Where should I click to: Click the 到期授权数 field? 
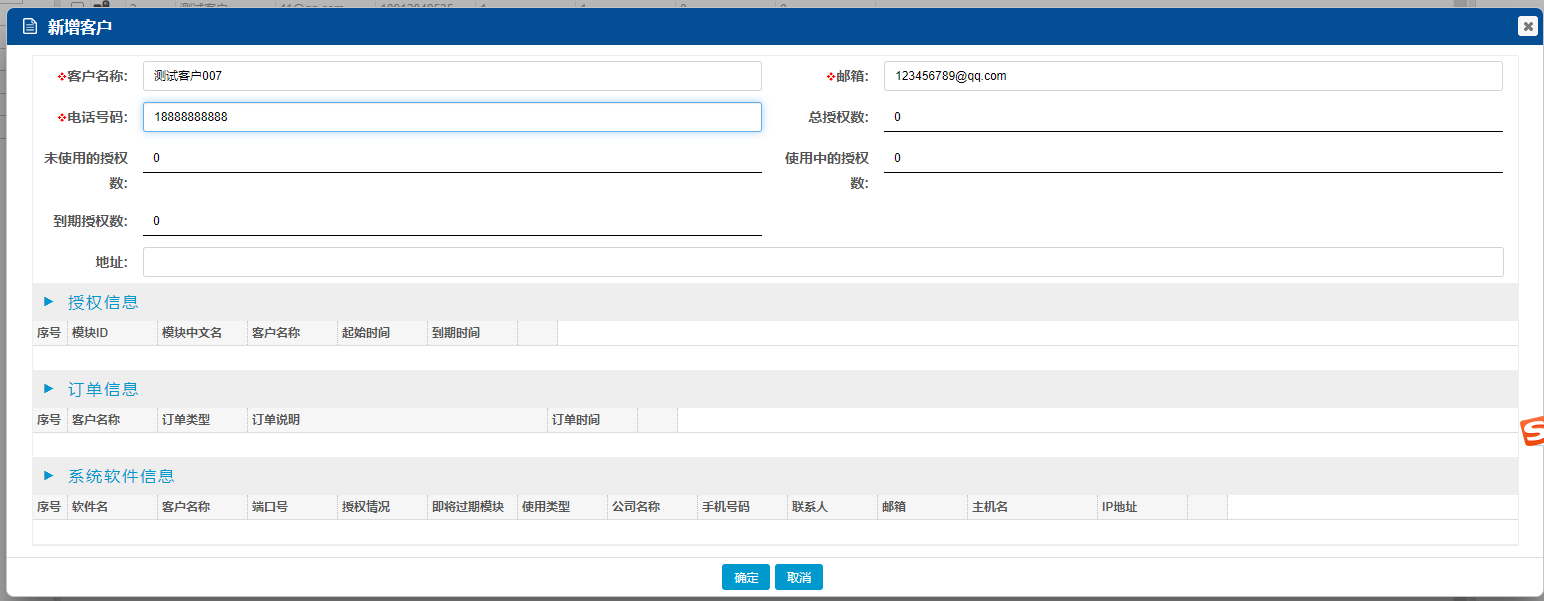(x=452, y=221)
